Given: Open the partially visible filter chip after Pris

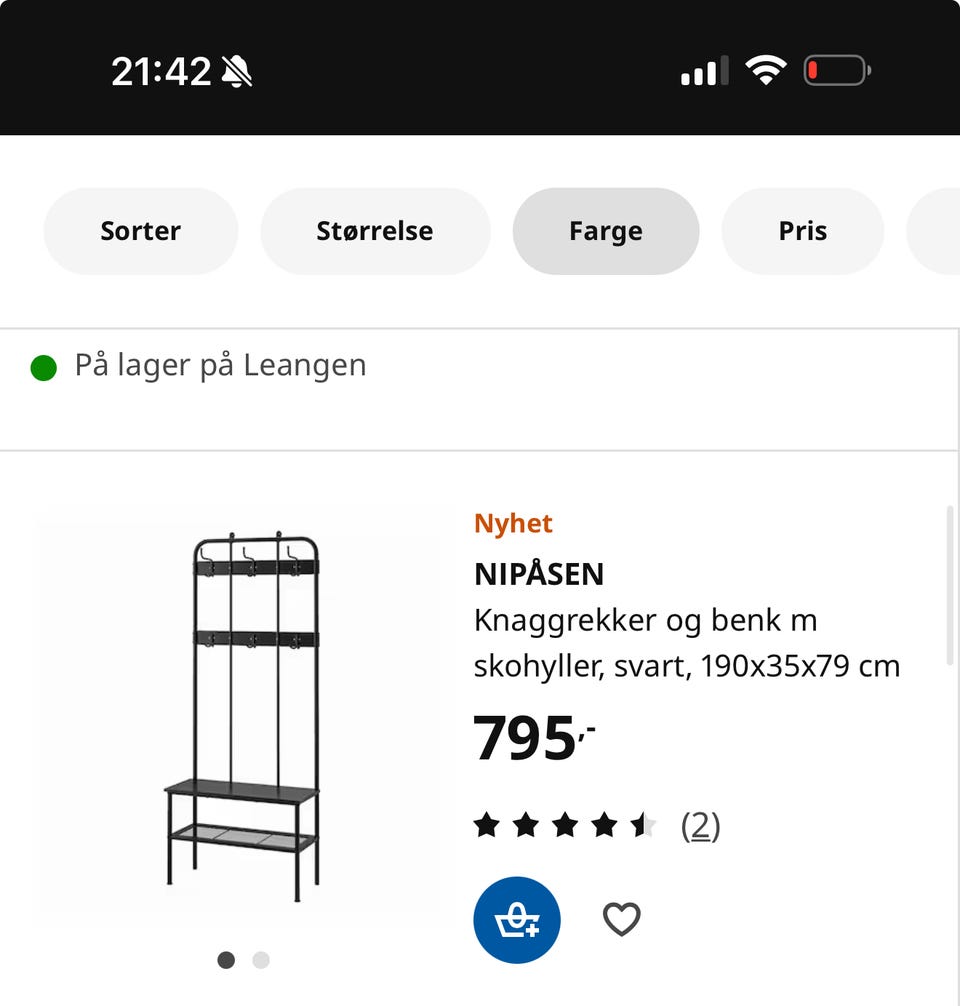Looking at the screenshot, I should [x=933, y=231].
